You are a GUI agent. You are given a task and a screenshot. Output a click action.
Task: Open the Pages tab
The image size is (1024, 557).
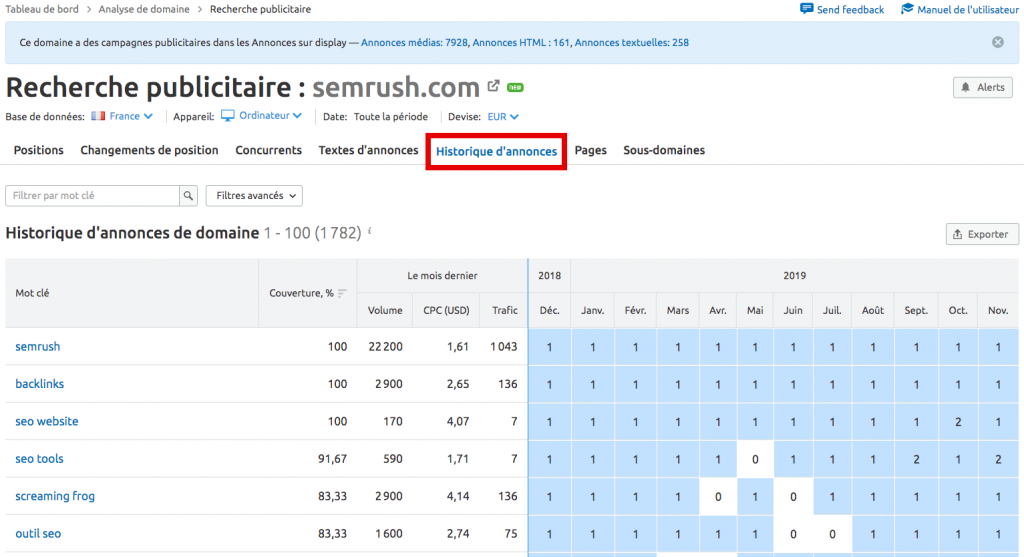[590, 150]
